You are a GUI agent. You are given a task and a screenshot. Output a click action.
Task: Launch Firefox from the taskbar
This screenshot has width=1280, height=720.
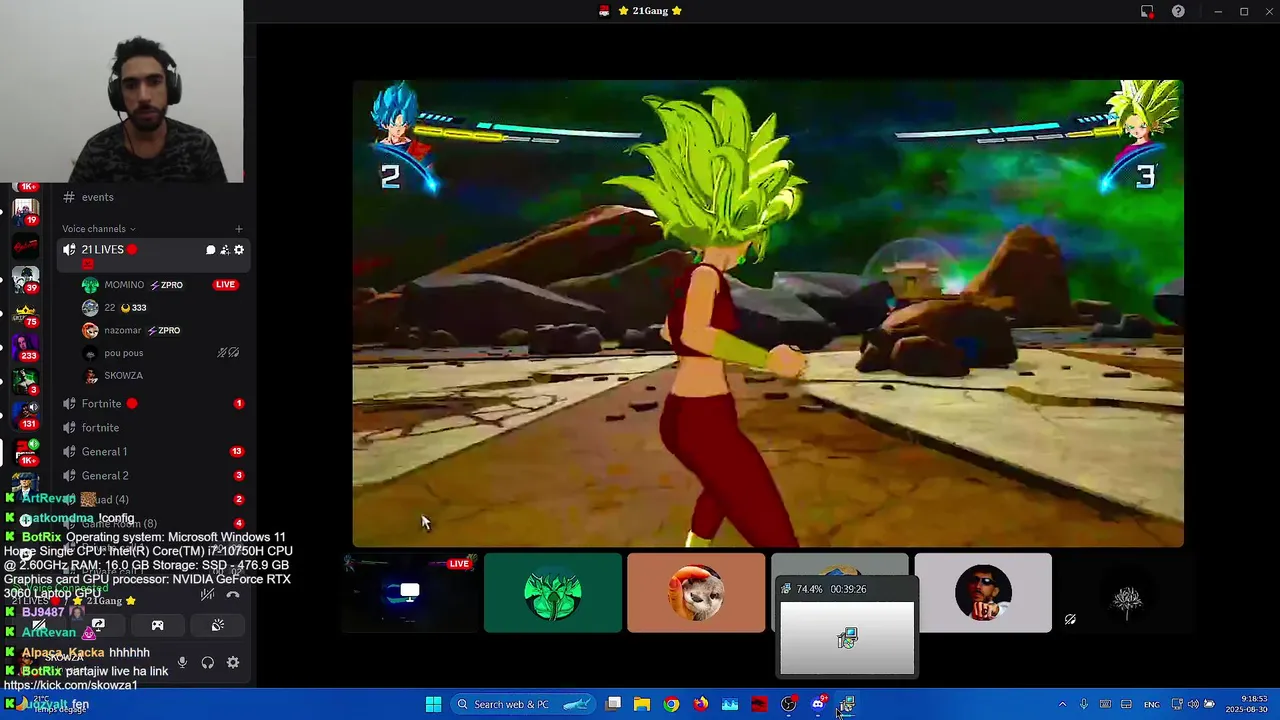tap(701, 704)
